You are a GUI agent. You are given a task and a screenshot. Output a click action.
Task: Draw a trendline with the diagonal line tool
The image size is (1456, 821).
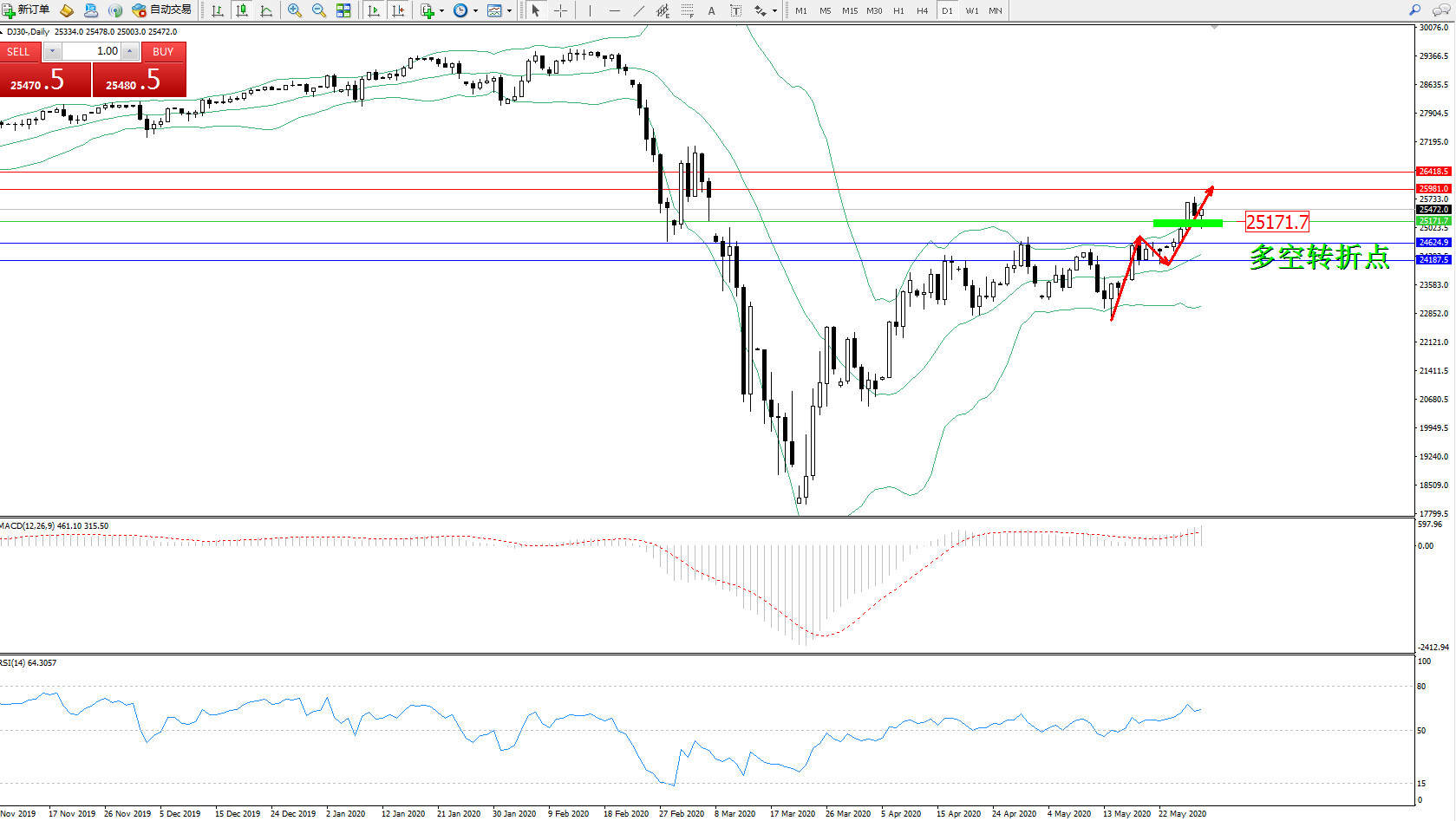coord(639,10)
